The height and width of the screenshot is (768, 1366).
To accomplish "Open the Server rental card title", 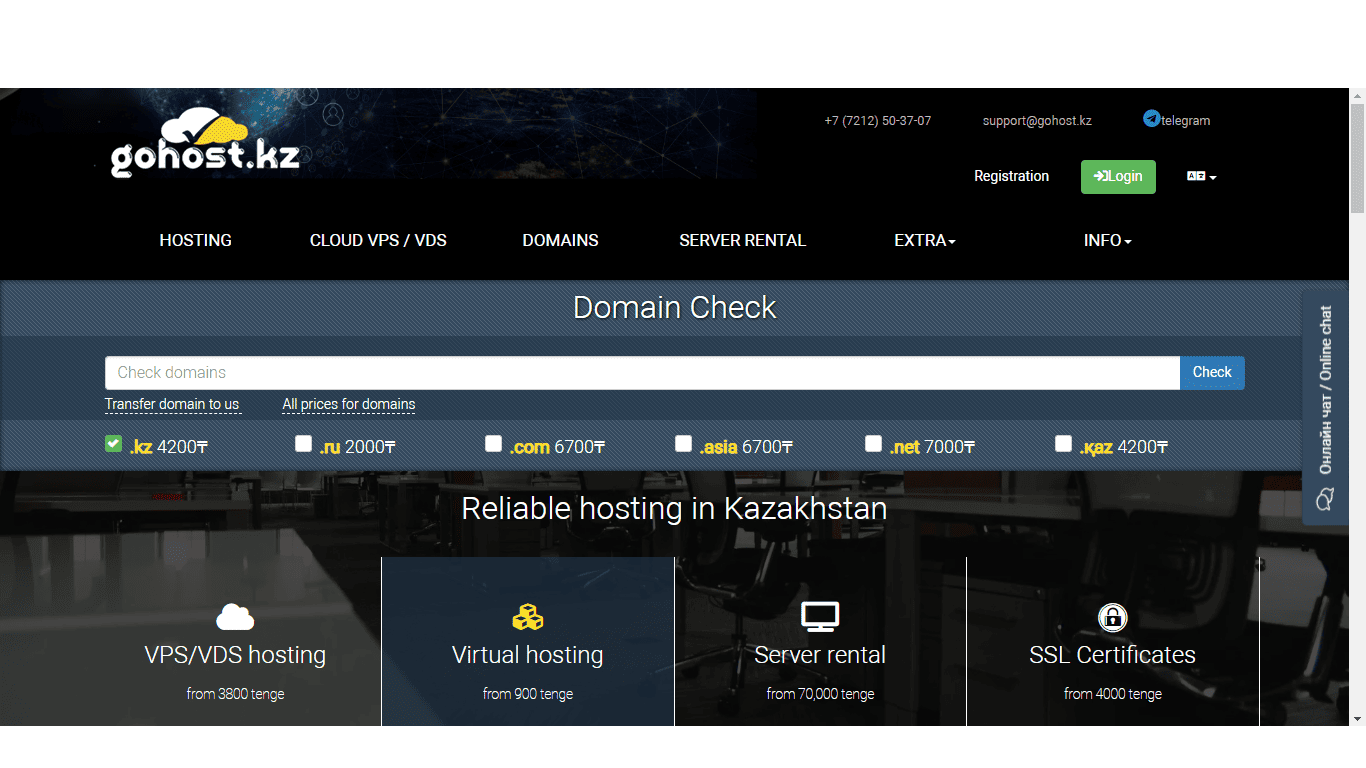I will 820,655.
